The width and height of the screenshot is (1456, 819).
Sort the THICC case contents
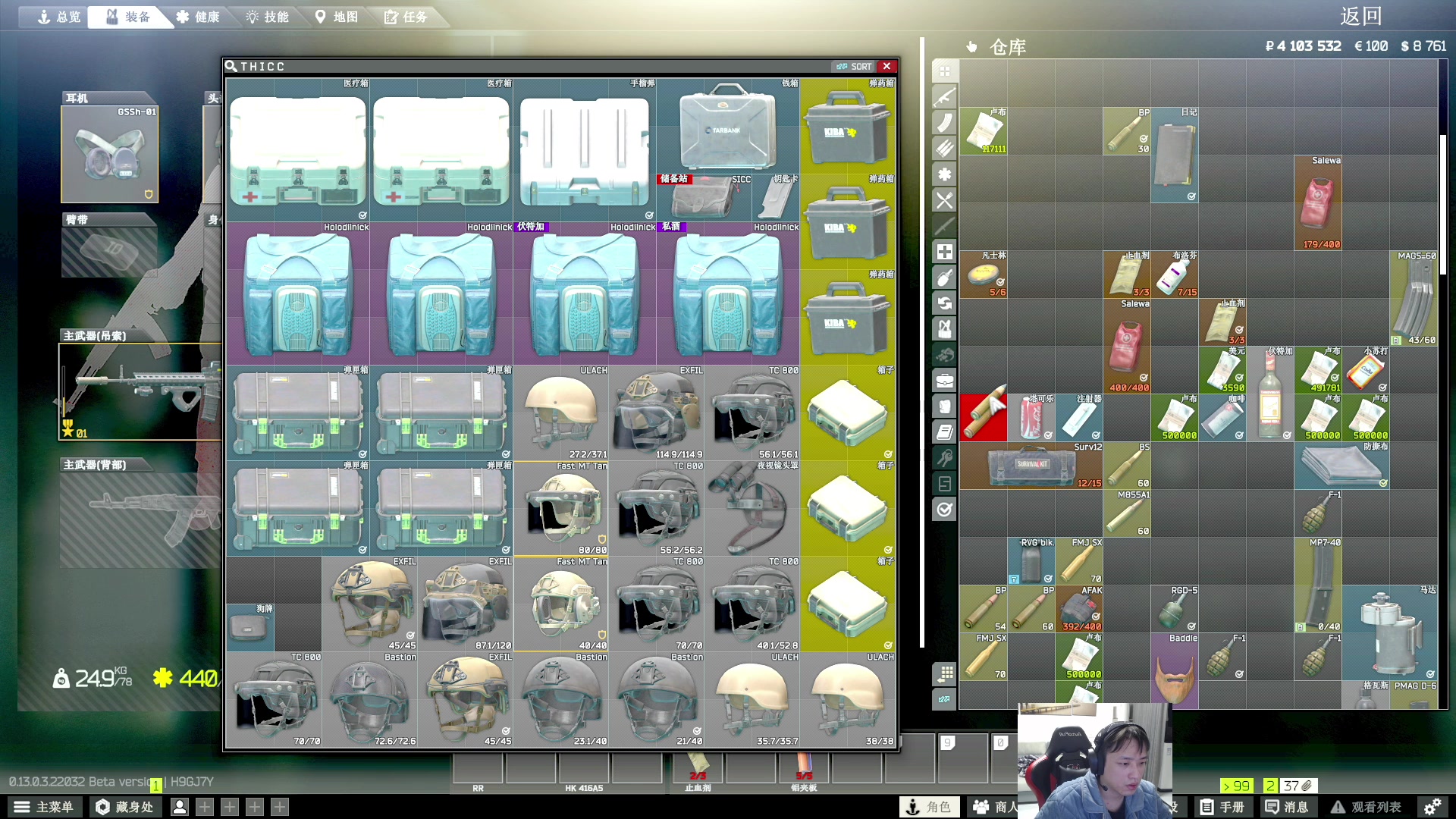[854, 67]
